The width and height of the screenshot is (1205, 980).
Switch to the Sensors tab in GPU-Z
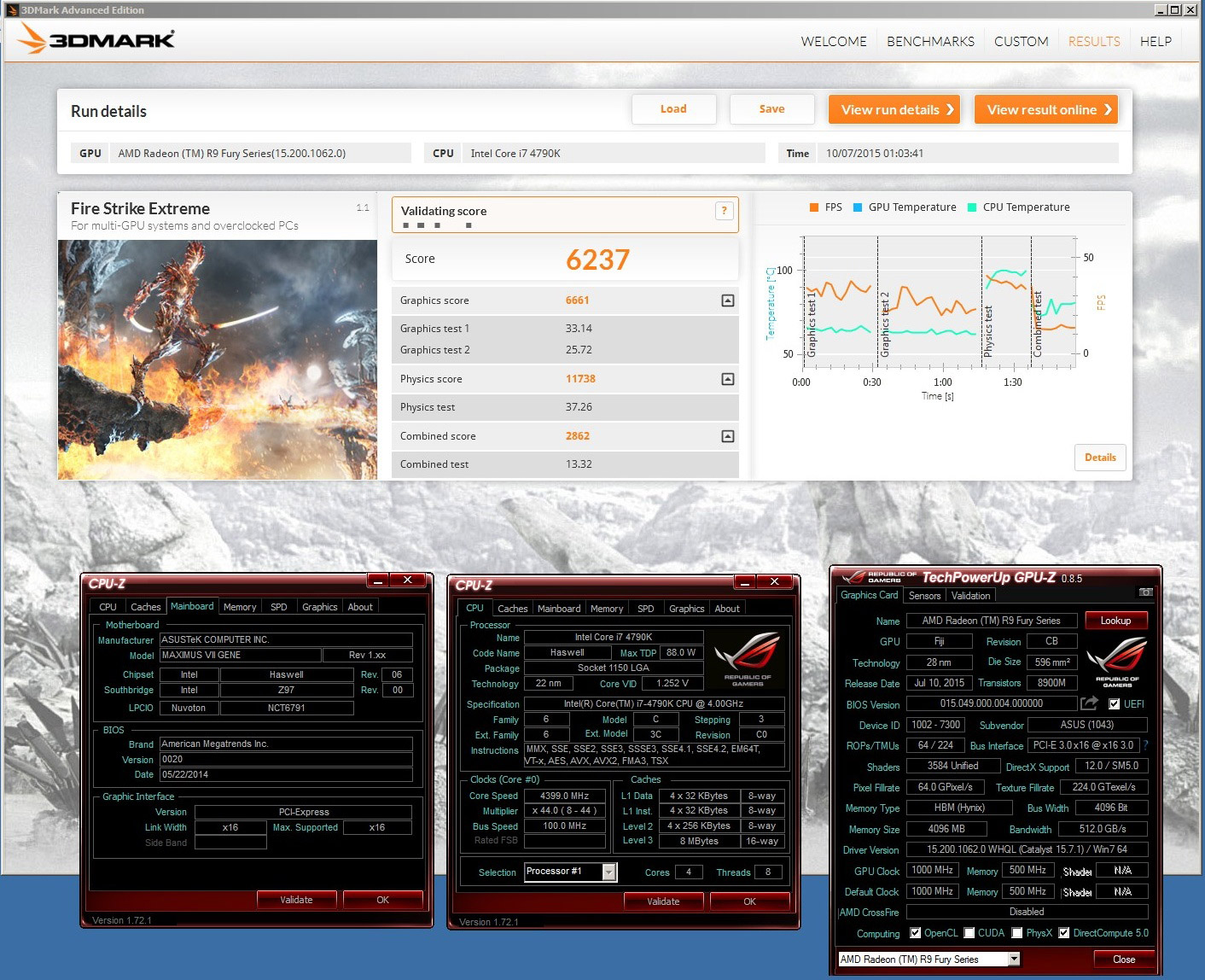point(924,596)
